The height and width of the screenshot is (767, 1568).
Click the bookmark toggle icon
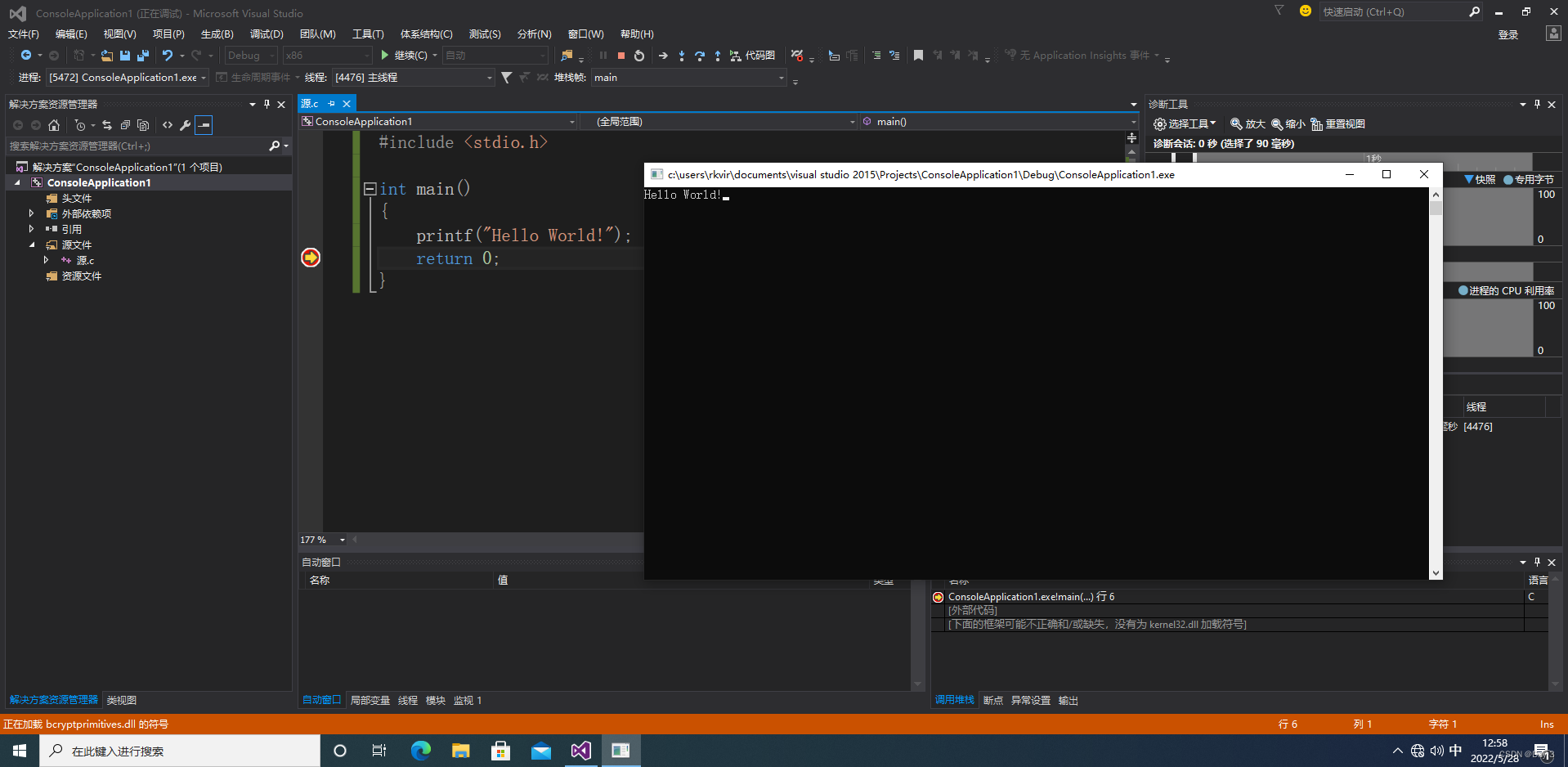pos(918,56)
